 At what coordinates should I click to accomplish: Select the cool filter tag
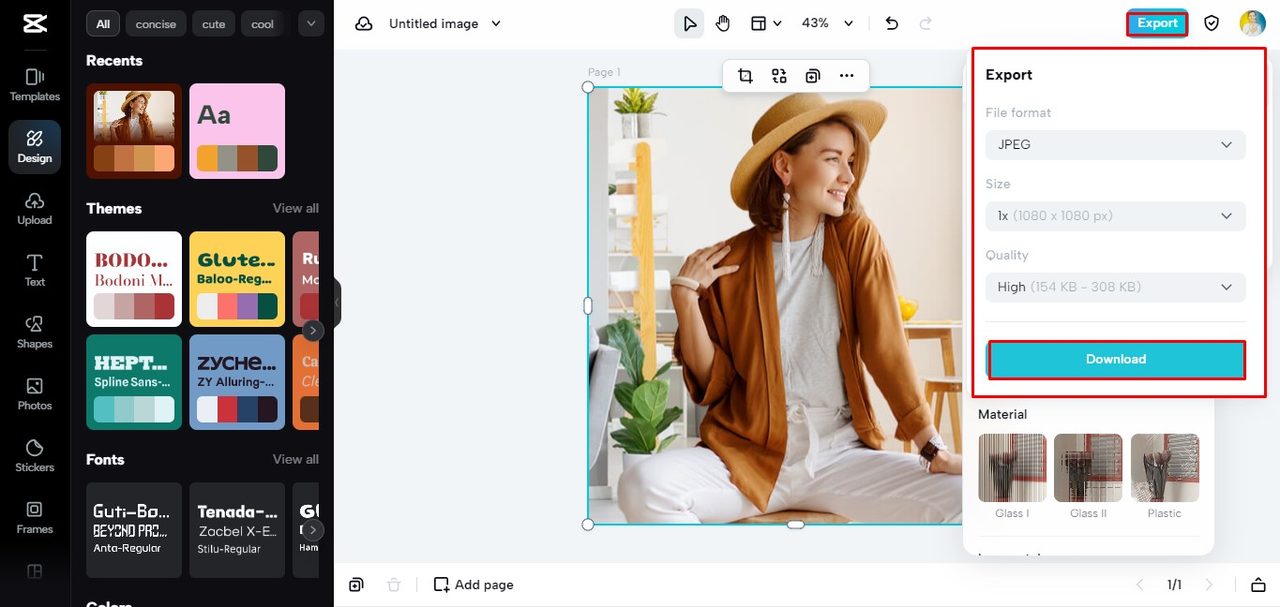point(263,24)
